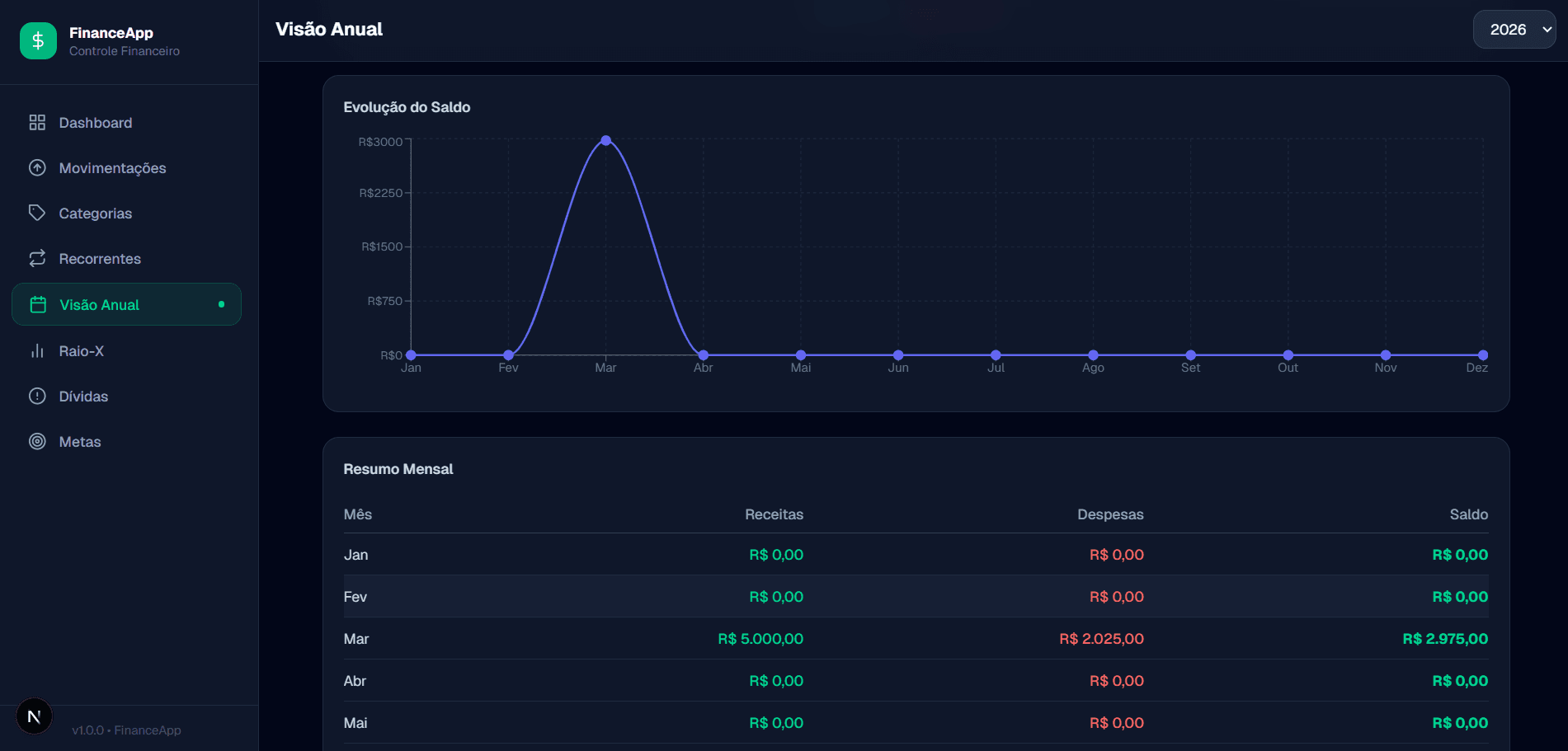Image resolution: width=1568 pixels, height=751 pixels.
Task: Click the Movimentações arrow-circle icon
Action: [37, 168]
